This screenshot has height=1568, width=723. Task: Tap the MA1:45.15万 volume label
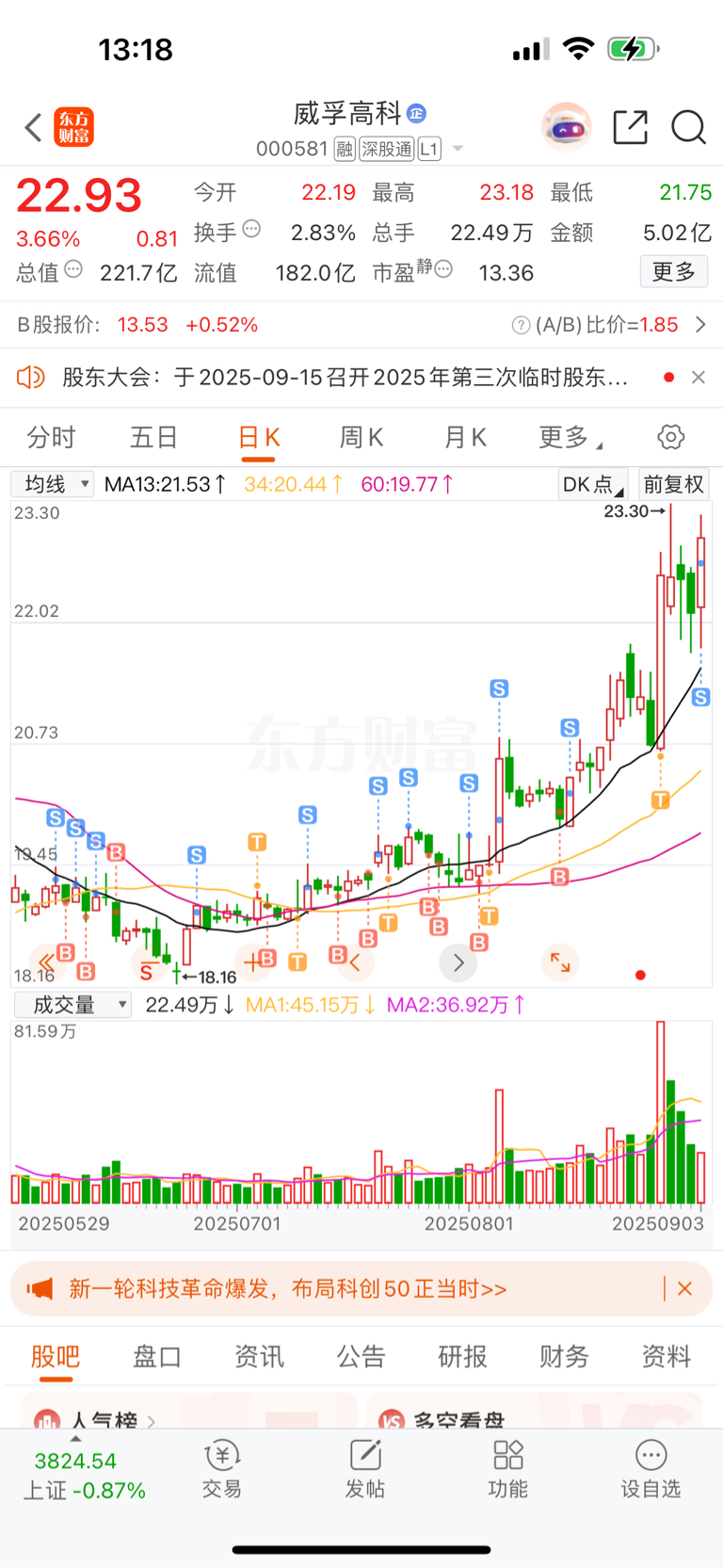310,1005
